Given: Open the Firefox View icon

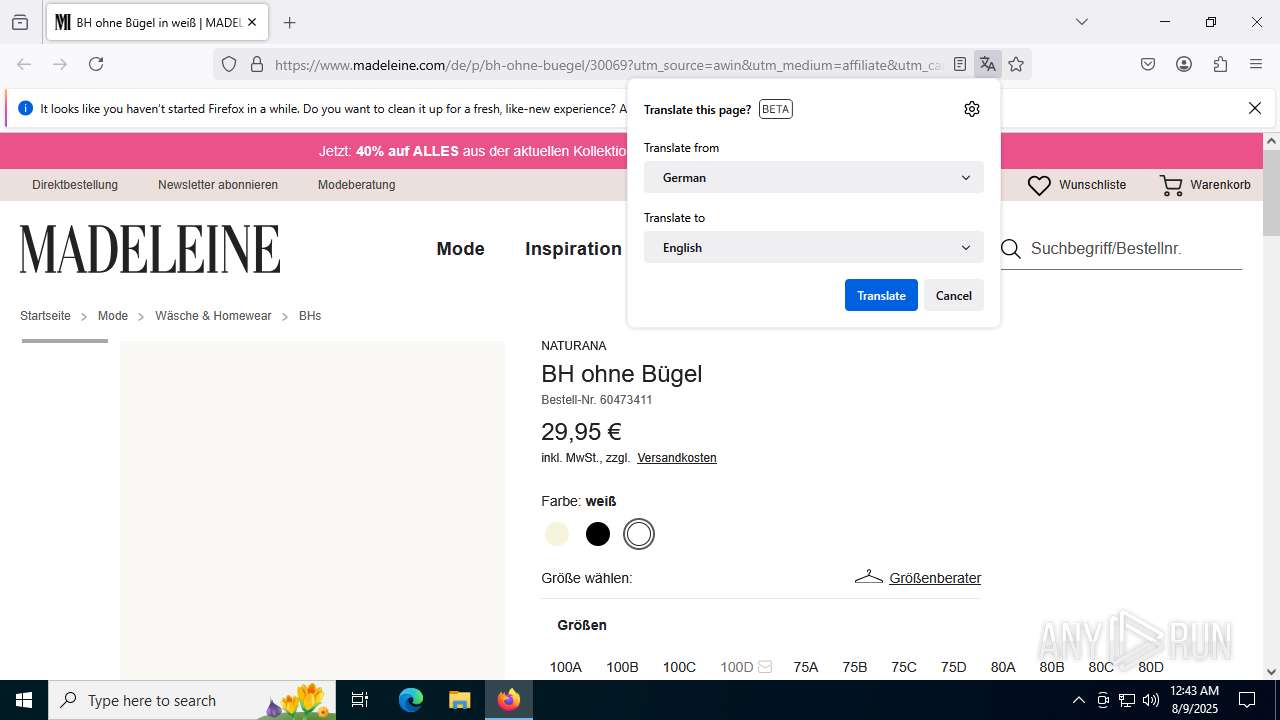Looking at the screenshot, I should [20, 22].
